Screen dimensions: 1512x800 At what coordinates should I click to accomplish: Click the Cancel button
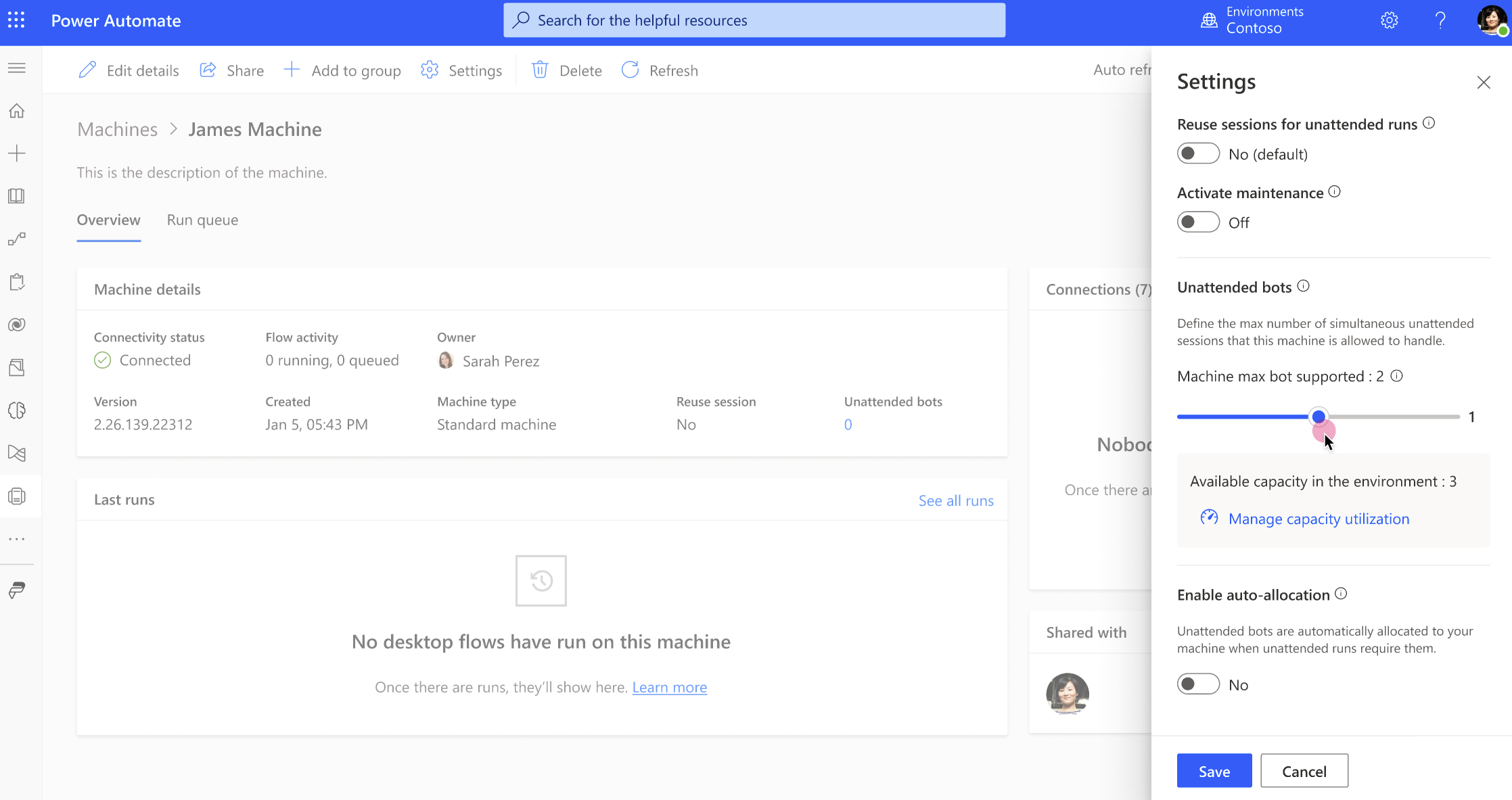coord(1305,771)
